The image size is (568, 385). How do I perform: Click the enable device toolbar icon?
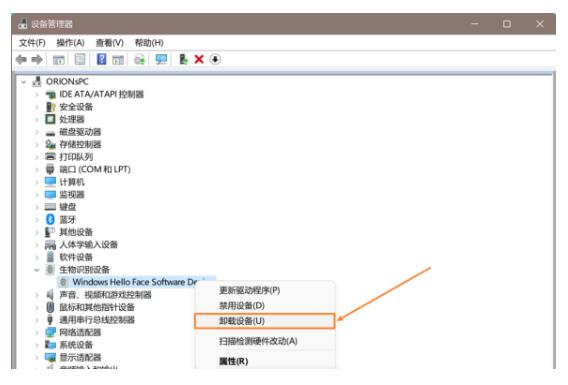(184, 59)
